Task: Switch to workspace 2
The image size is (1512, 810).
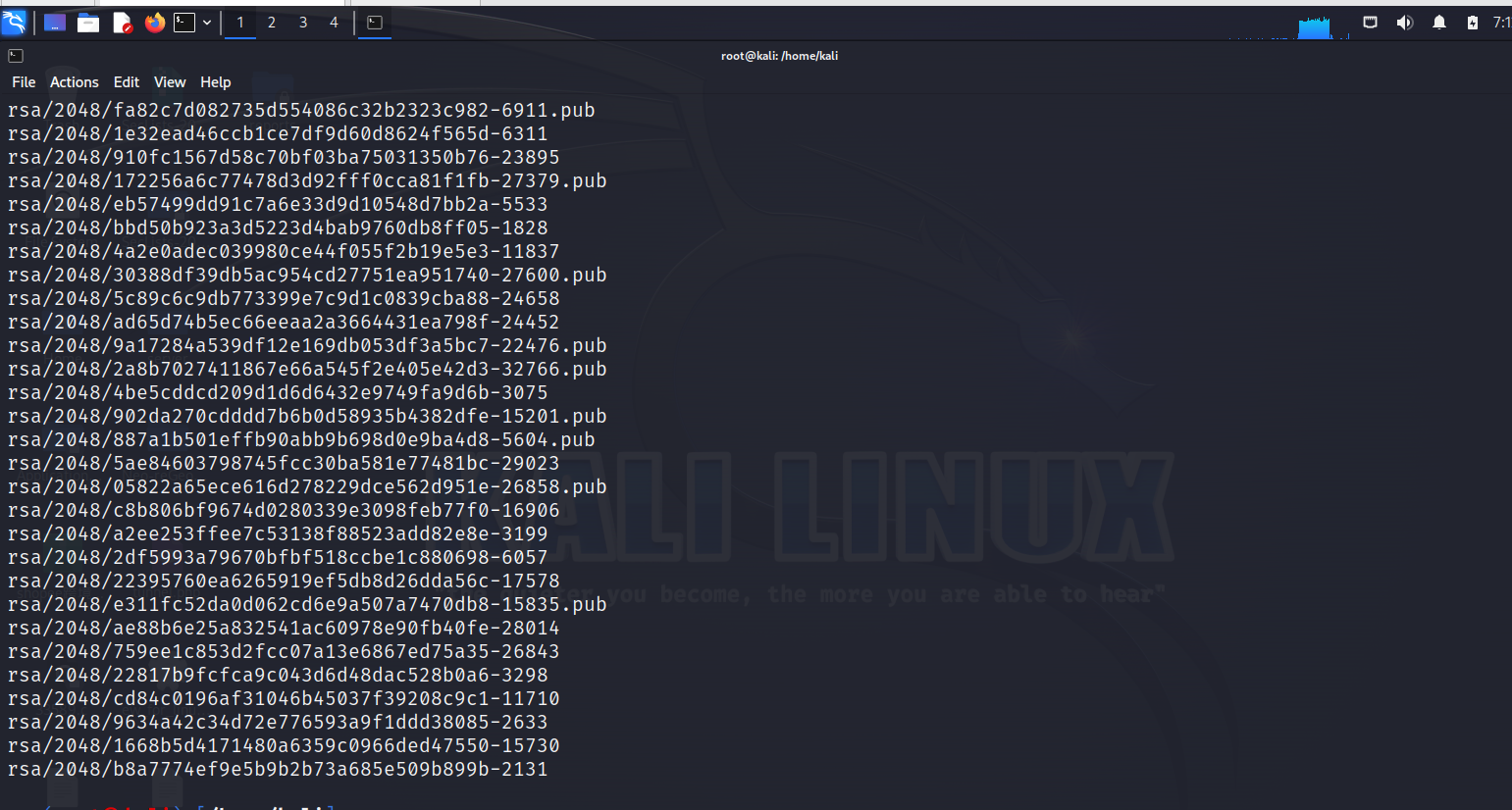Action: click(x=272, y=23)
